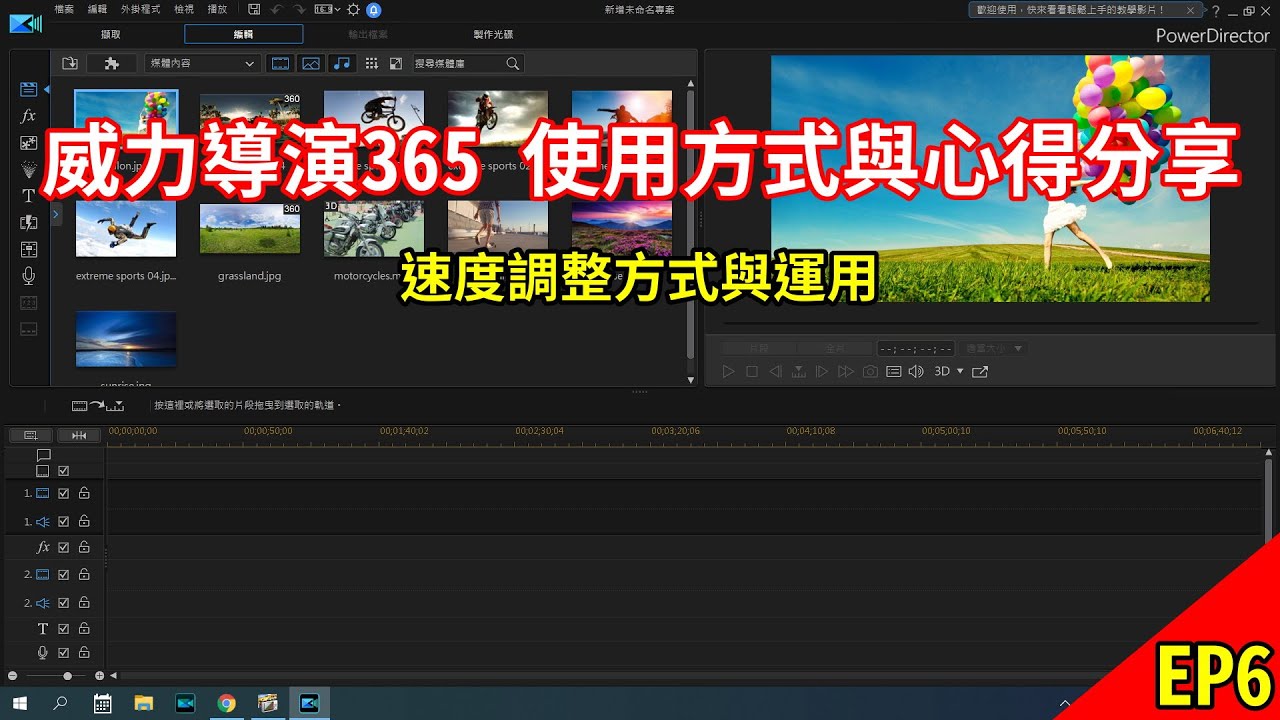1280x720 pixels.
Task: Open the plug-ins puzzle piece button
Action: point(112,63)
